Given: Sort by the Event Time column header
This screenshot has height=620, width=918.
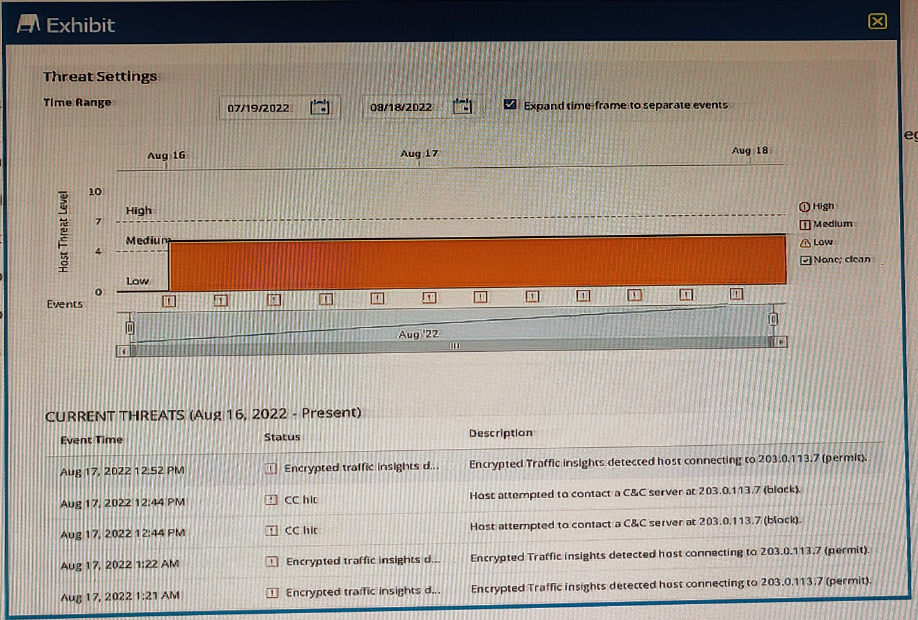Looking at the screenshot, I should click(x=91, y=439).
